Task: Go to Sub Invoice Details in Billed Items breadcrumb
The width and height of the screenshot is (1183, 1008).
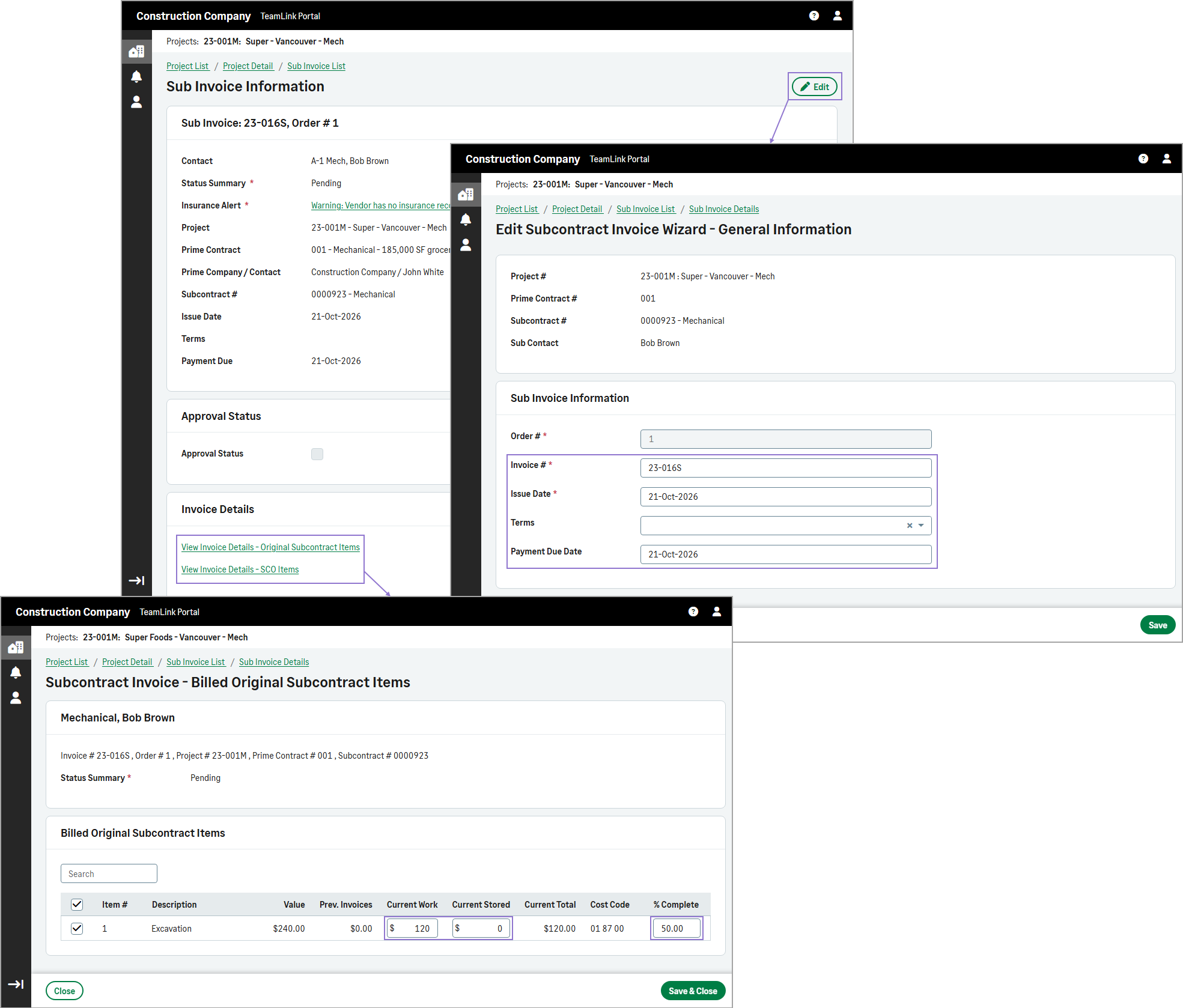Action: pos(274,662)
